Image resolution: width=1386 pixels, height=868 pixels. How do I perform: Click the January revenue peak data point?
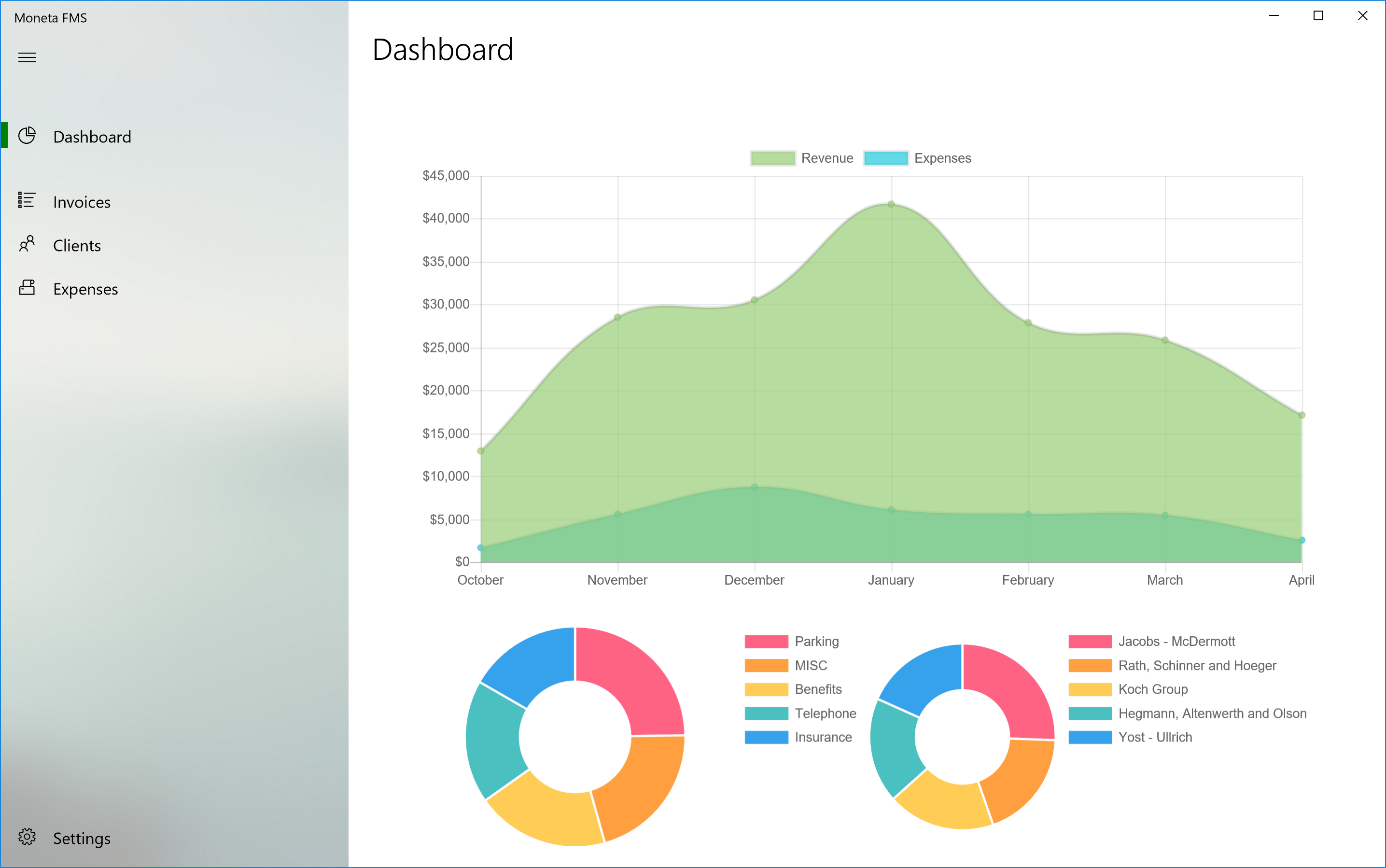[891, 204]
